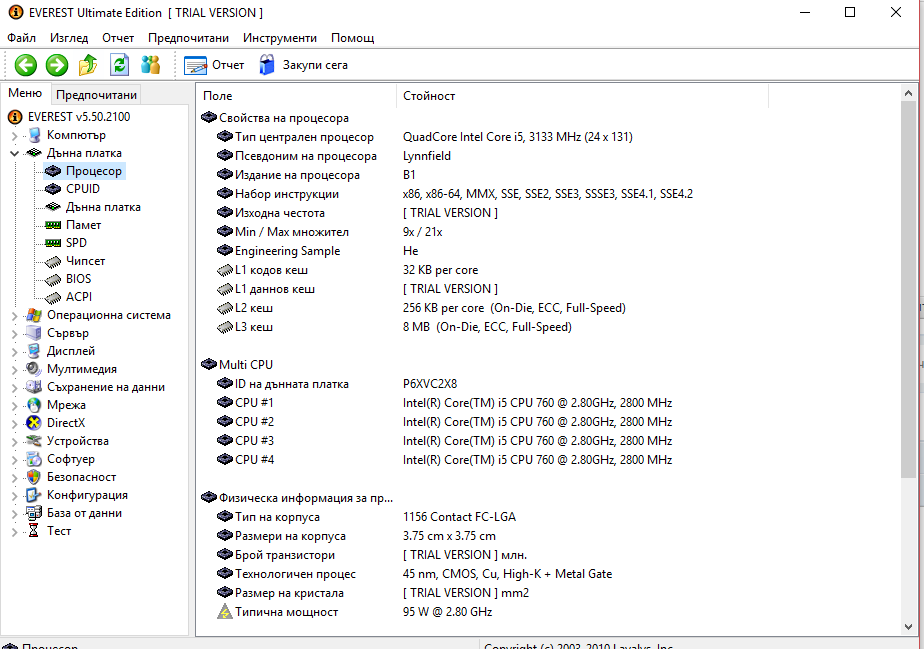Click the Multi CPU group header
The height and width of the screenshot is (649, 924).
tap(237, 364)
